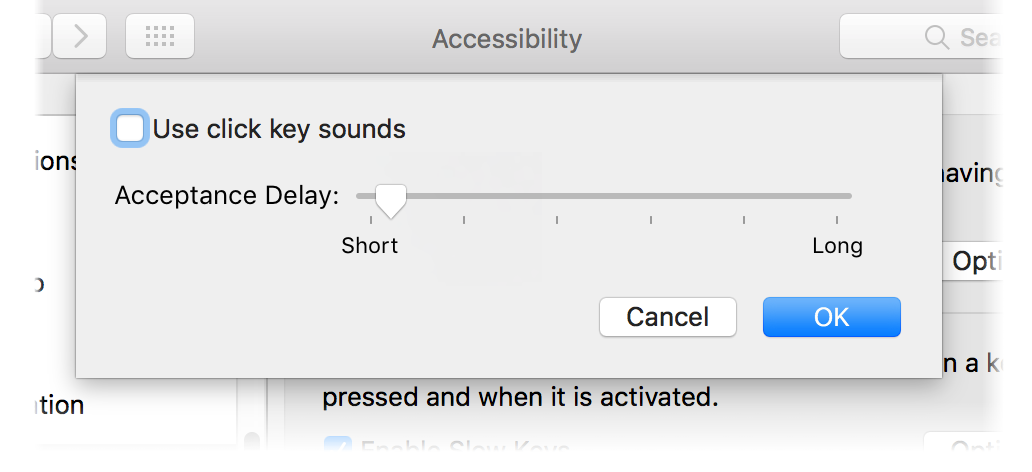This screenshot has width=1032, height=472.
Task: Select the sidebar item ending in "tion"
Action: (x=59, y=405)
